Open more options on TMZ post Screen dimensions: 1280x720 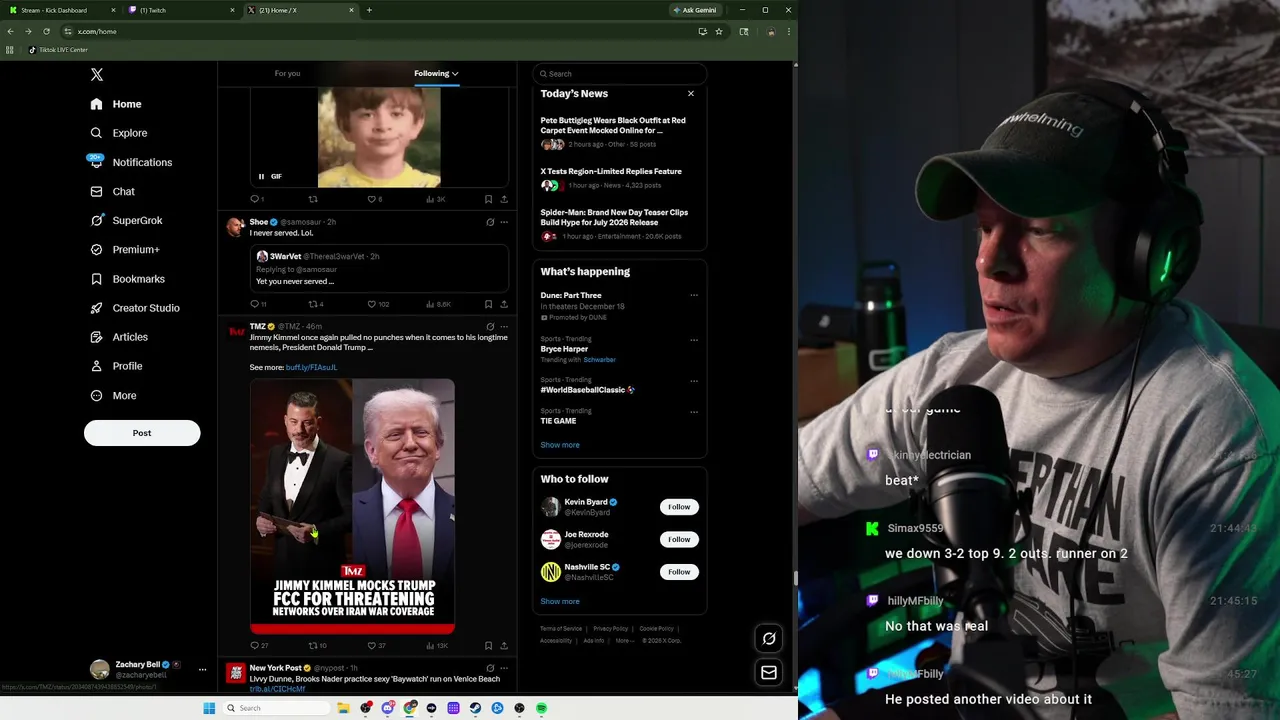pyautogui.click(x=504, y=326)
